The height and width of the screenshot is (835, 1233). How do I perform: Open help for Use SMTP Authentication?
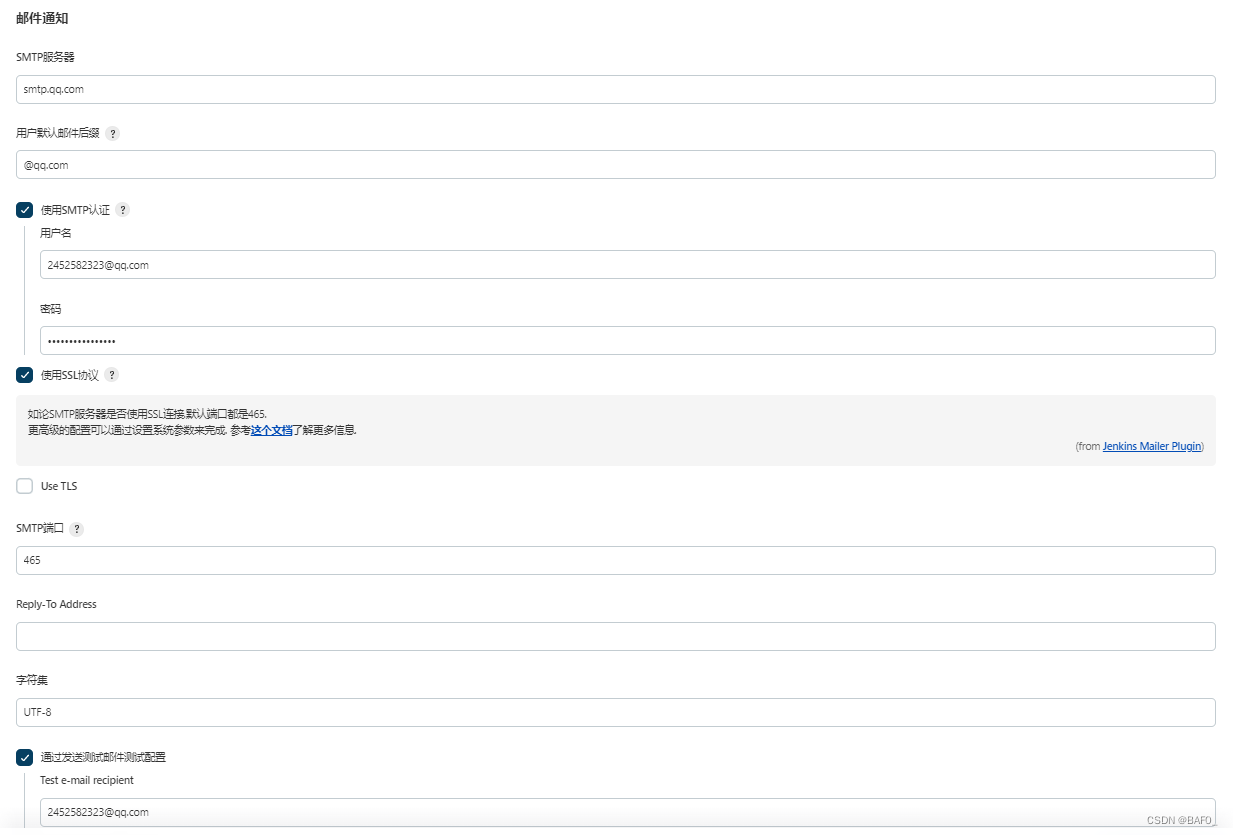click(123, 210)
